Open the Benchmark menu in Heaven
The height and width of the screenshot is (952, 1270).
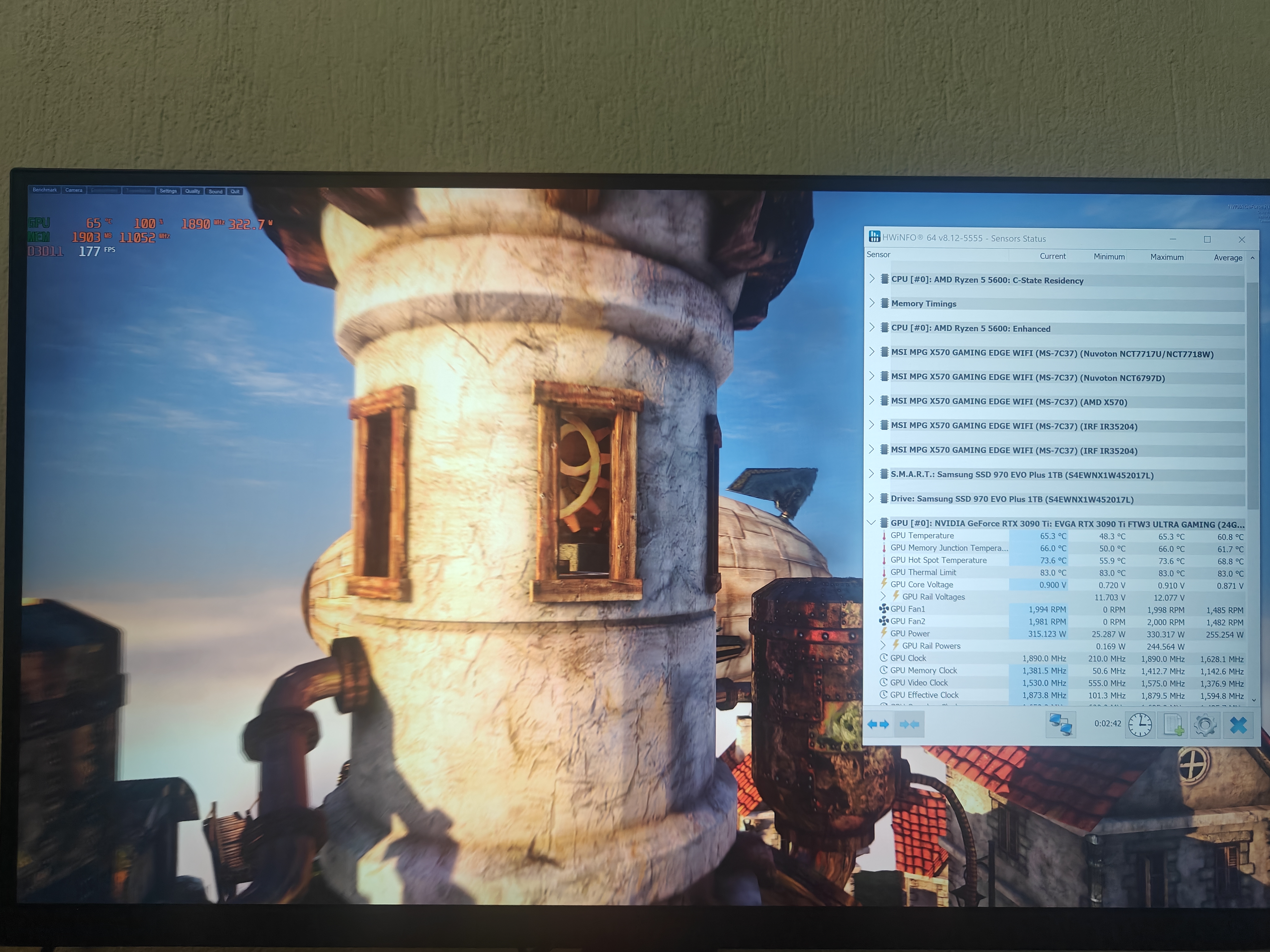click(x=45, y=190)
